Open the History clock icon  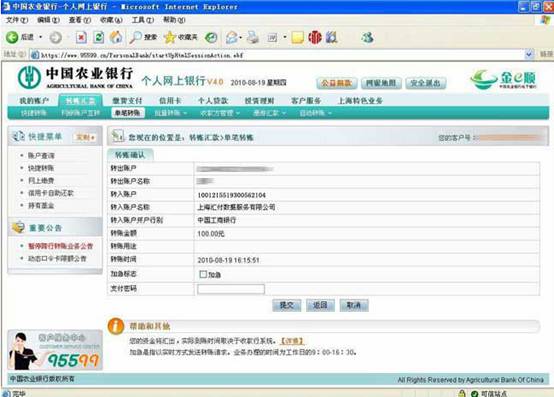click(x=211, y=37)
